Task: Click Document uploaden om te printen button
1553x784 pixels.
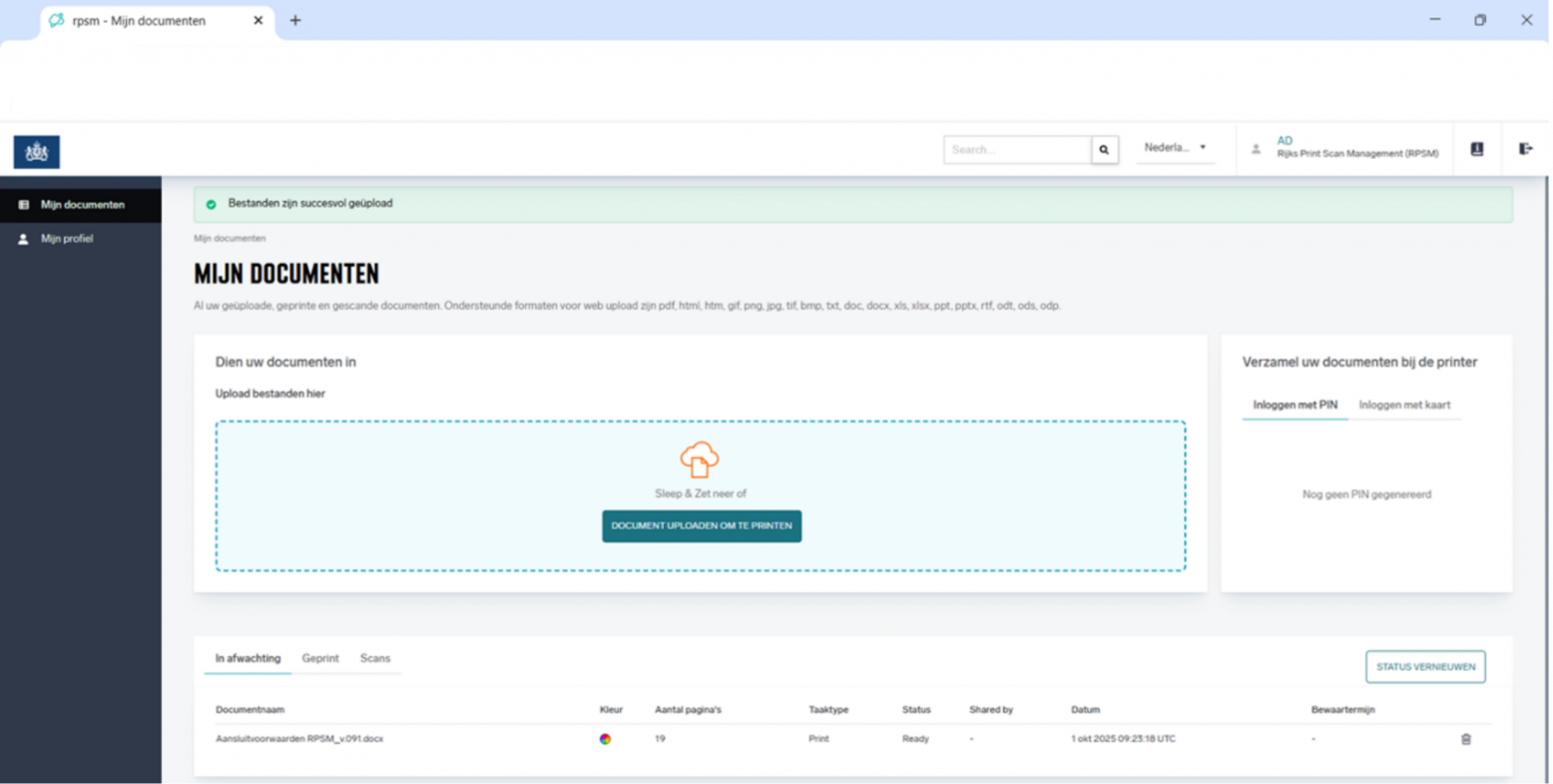Action: 701,526
